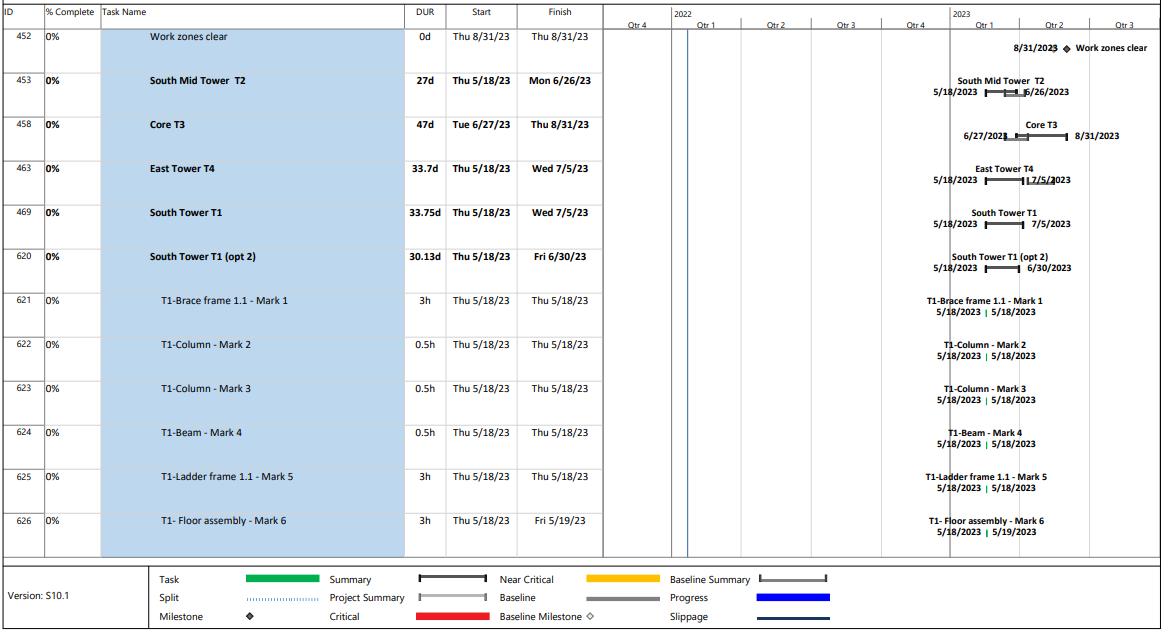Viewport: 1172px width, 637px height.
Task: Click the Milestone diamond in the legend
Action: (x=250, y=617)
